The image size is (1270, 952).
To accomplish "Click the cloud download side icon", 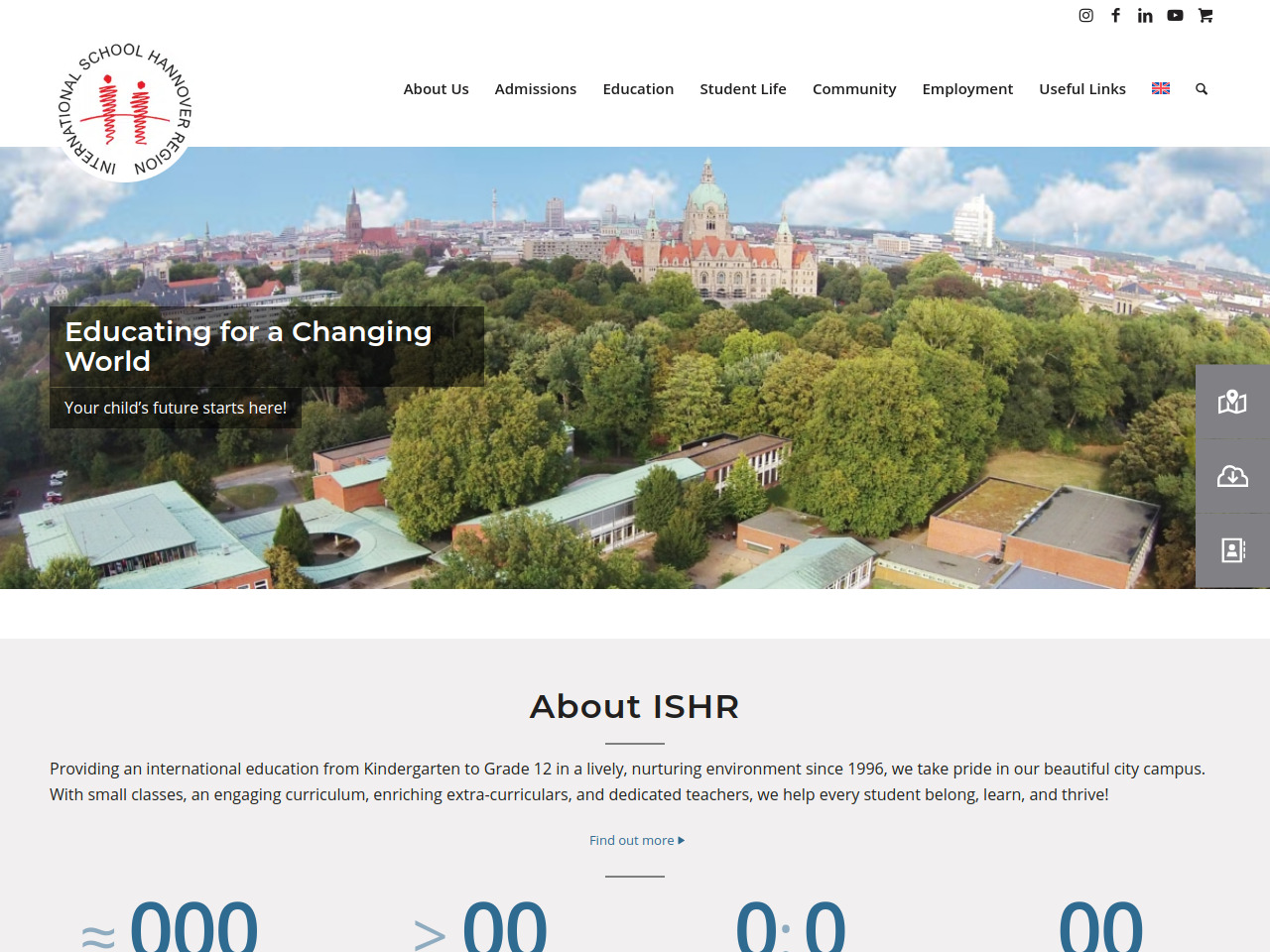I will 1232,476.
